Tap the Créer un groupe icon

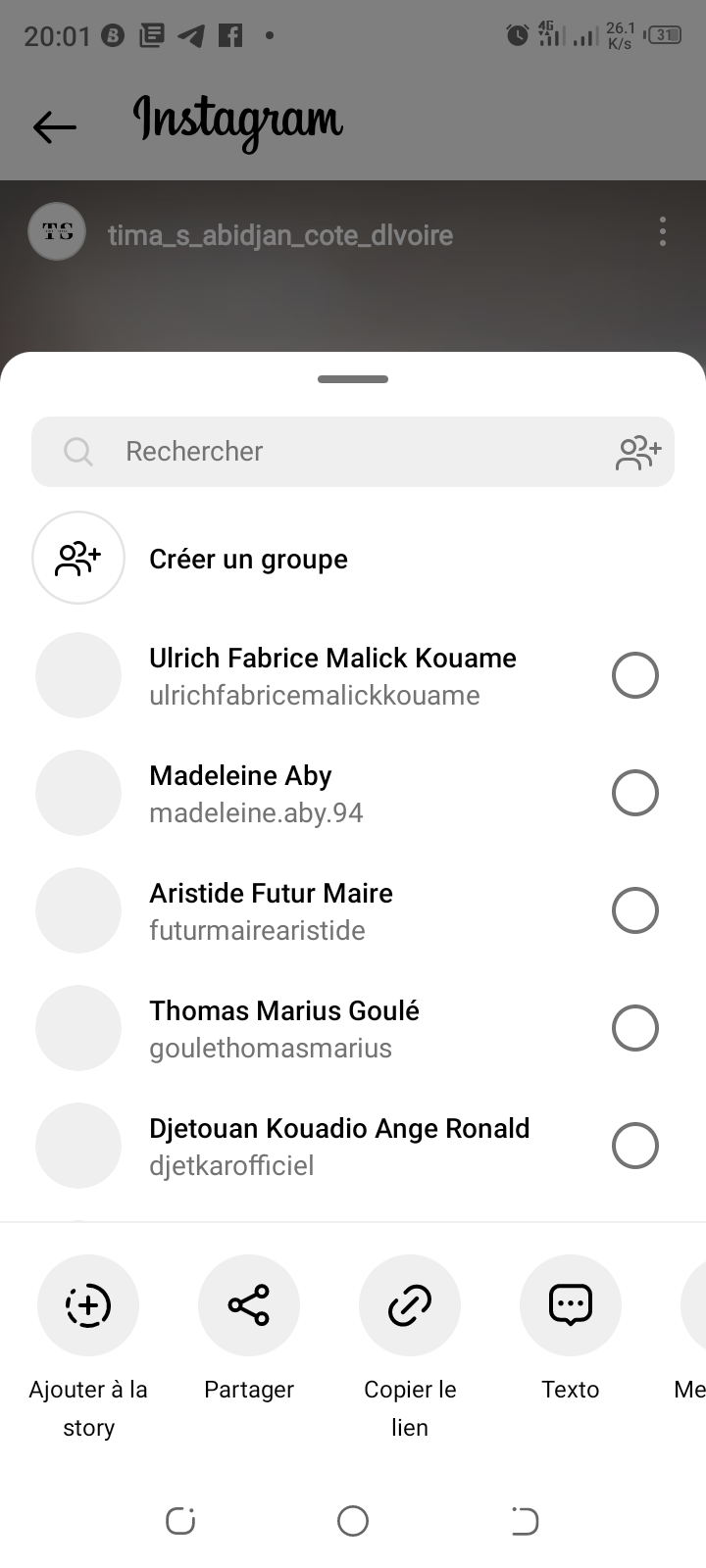(78, 559)
